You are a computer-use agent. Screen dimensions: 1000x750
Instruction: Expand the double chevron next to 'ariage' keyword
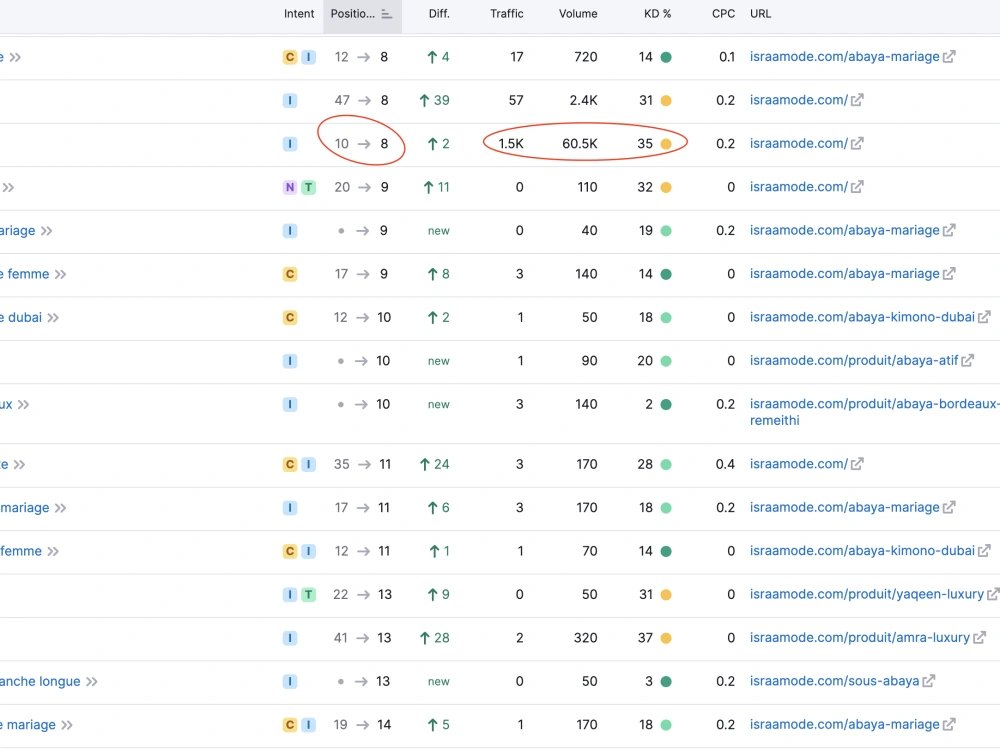pyautogui.click(x=47, y=231)
